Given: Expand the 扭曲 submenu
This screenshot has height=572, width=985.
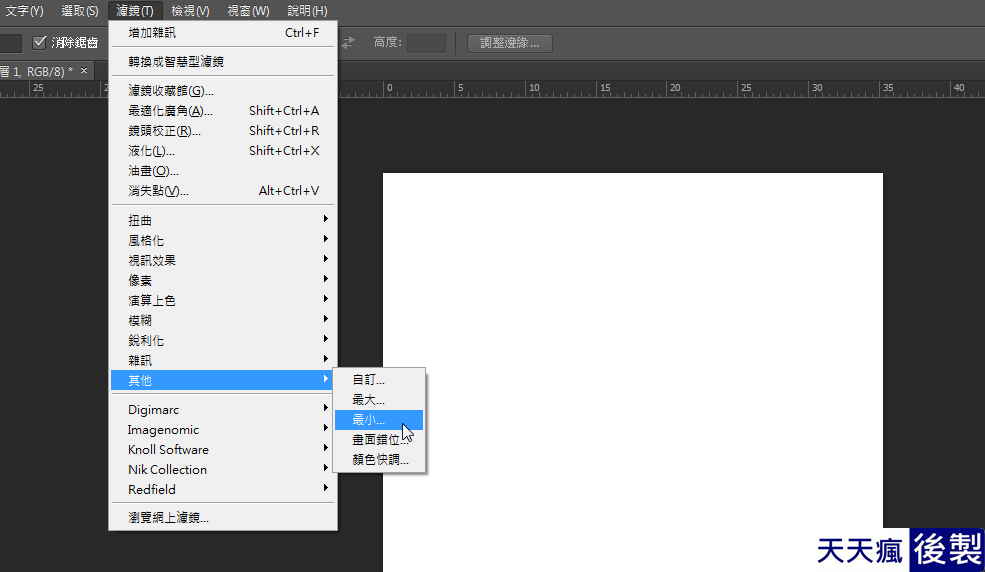Looking at the screenshot, I should (x=223, y=220).
